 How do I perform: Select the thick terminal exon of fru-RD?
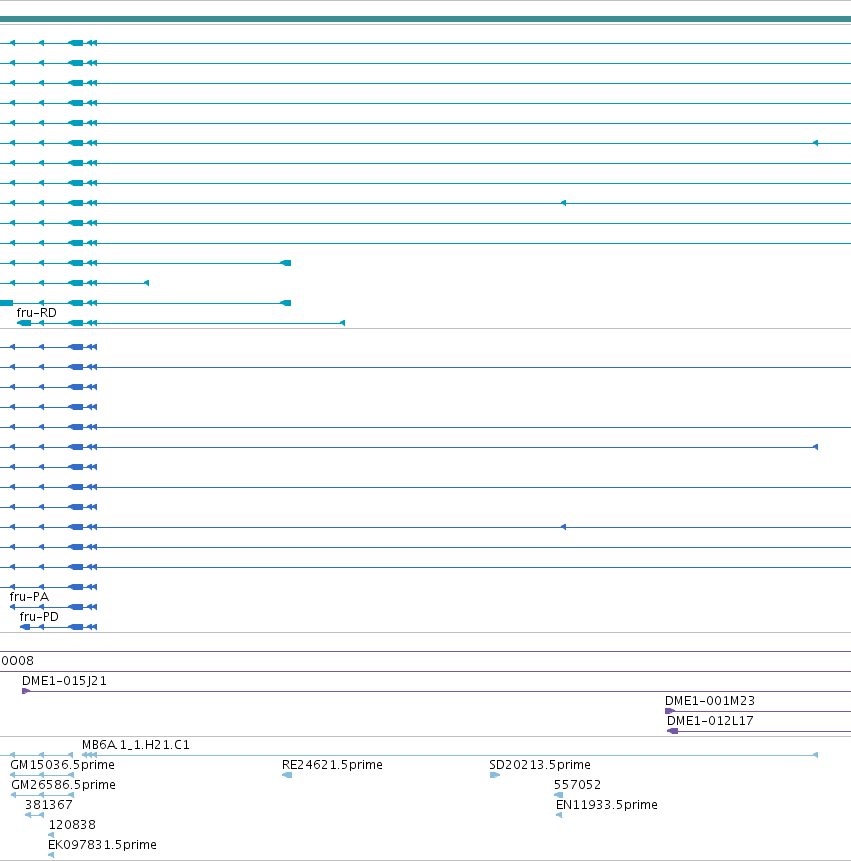pos(24,323)
